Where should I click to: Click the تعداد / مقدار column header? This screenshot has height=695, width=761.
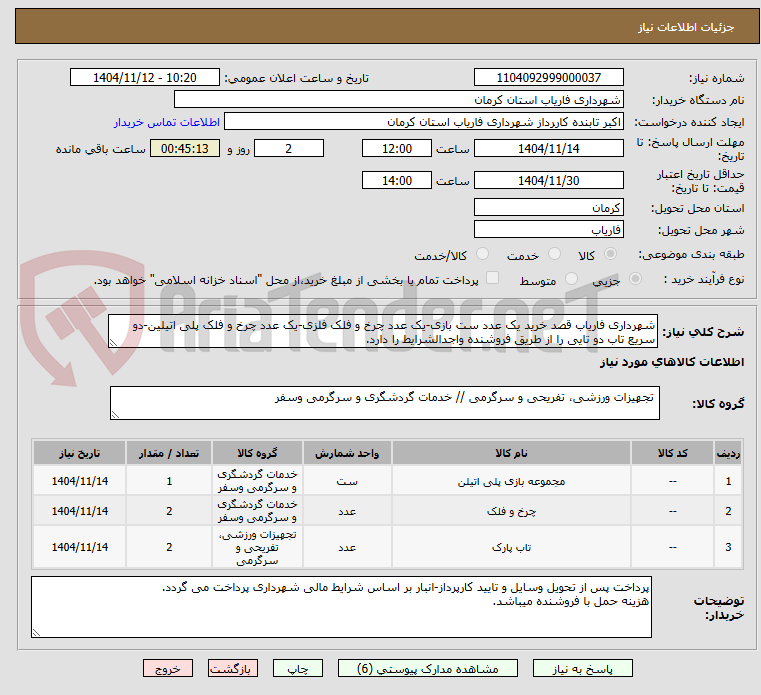[x=169, y=453]
